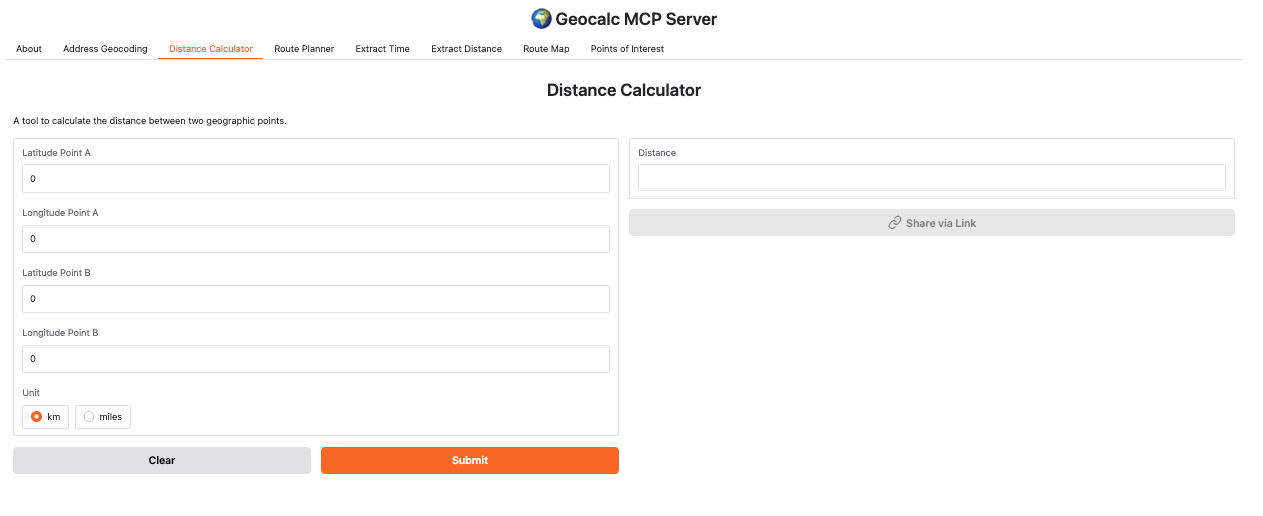This screenshot has height=516, width=1263.
Task: Open the Route Map tab
Action: [546, 49]
